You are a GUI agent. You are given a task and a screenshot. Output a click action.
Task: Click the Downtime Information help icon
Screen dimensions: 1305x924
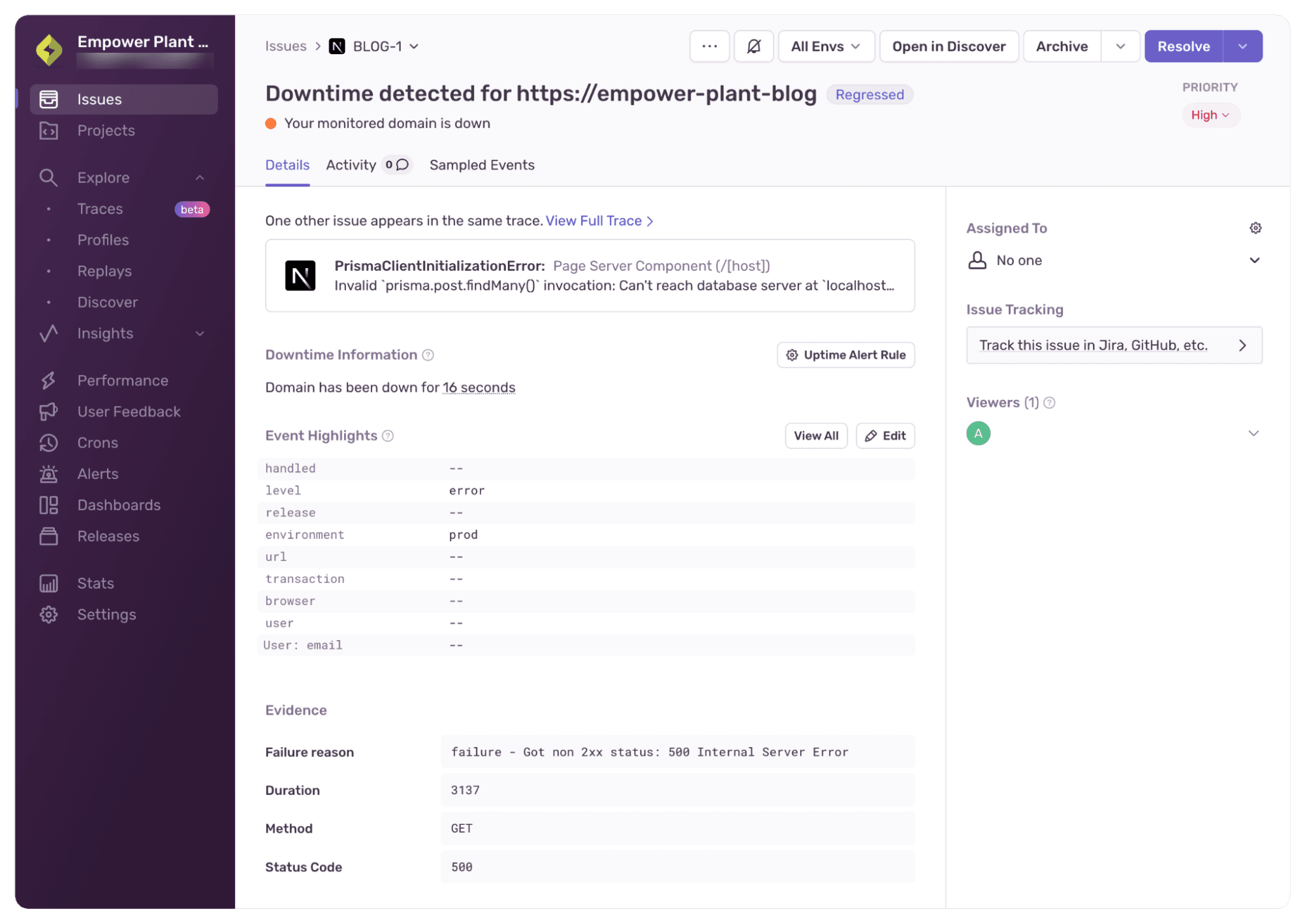(428, 355)
